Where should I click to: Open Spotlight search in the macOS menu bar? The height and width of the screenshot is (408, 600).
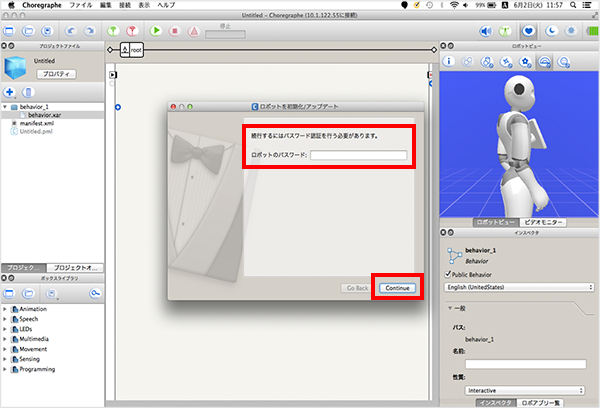click(x=573, y=5)
